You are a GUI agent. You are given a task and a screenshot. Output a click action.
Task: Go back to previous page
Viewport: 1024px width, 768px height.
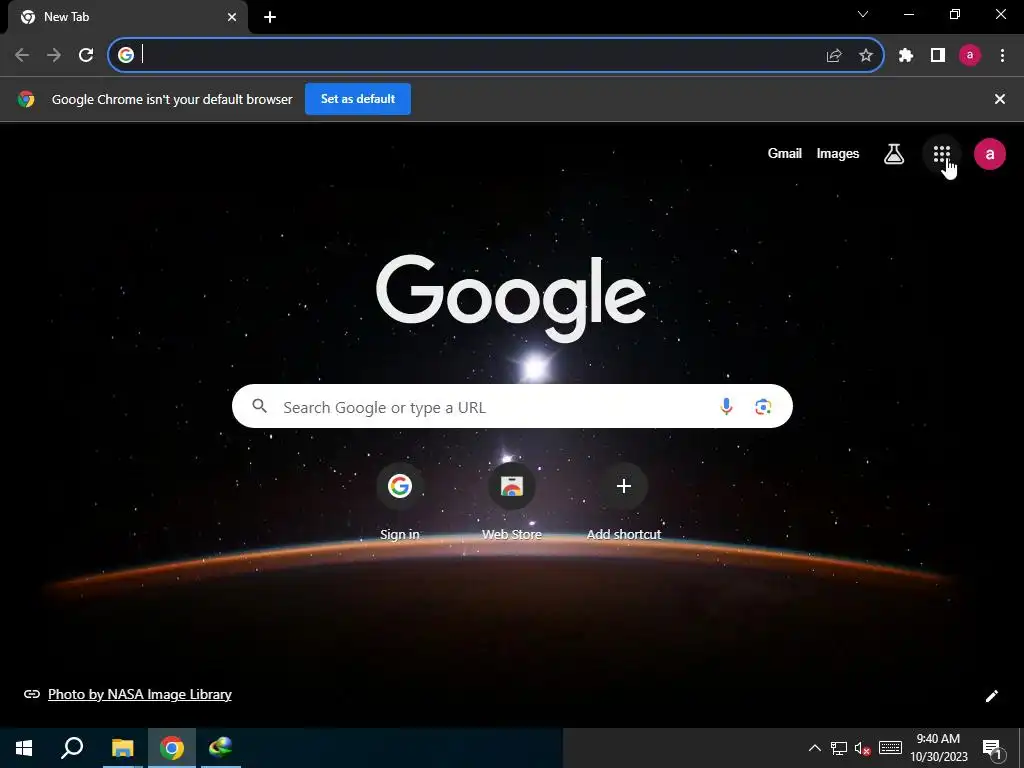22,56
